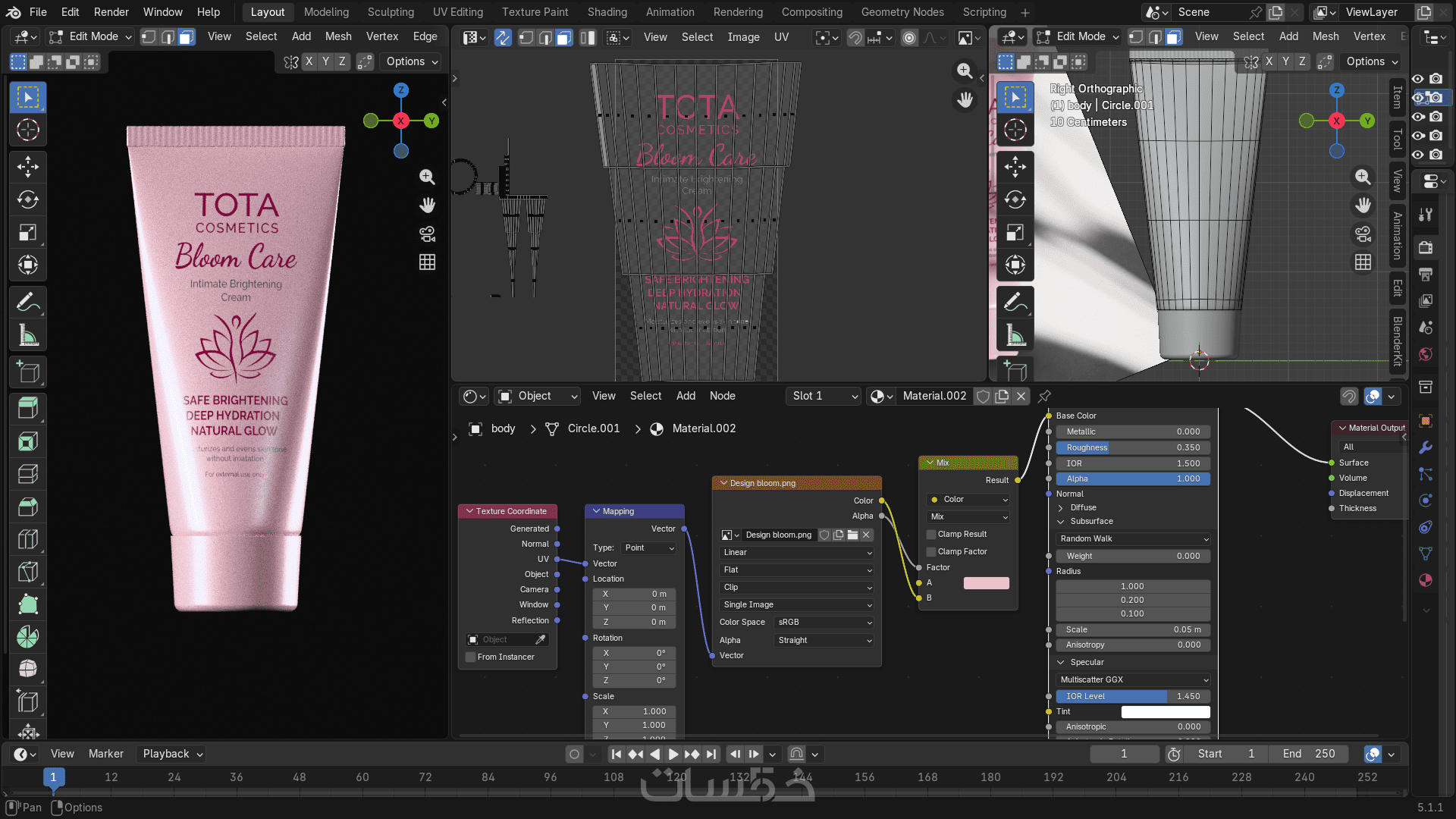Image resolution: width=1456 pixels, height=819 pixels.
Task: Click zoom icon in UV editor
Action: pyautogui.click(x=965, y=71)
